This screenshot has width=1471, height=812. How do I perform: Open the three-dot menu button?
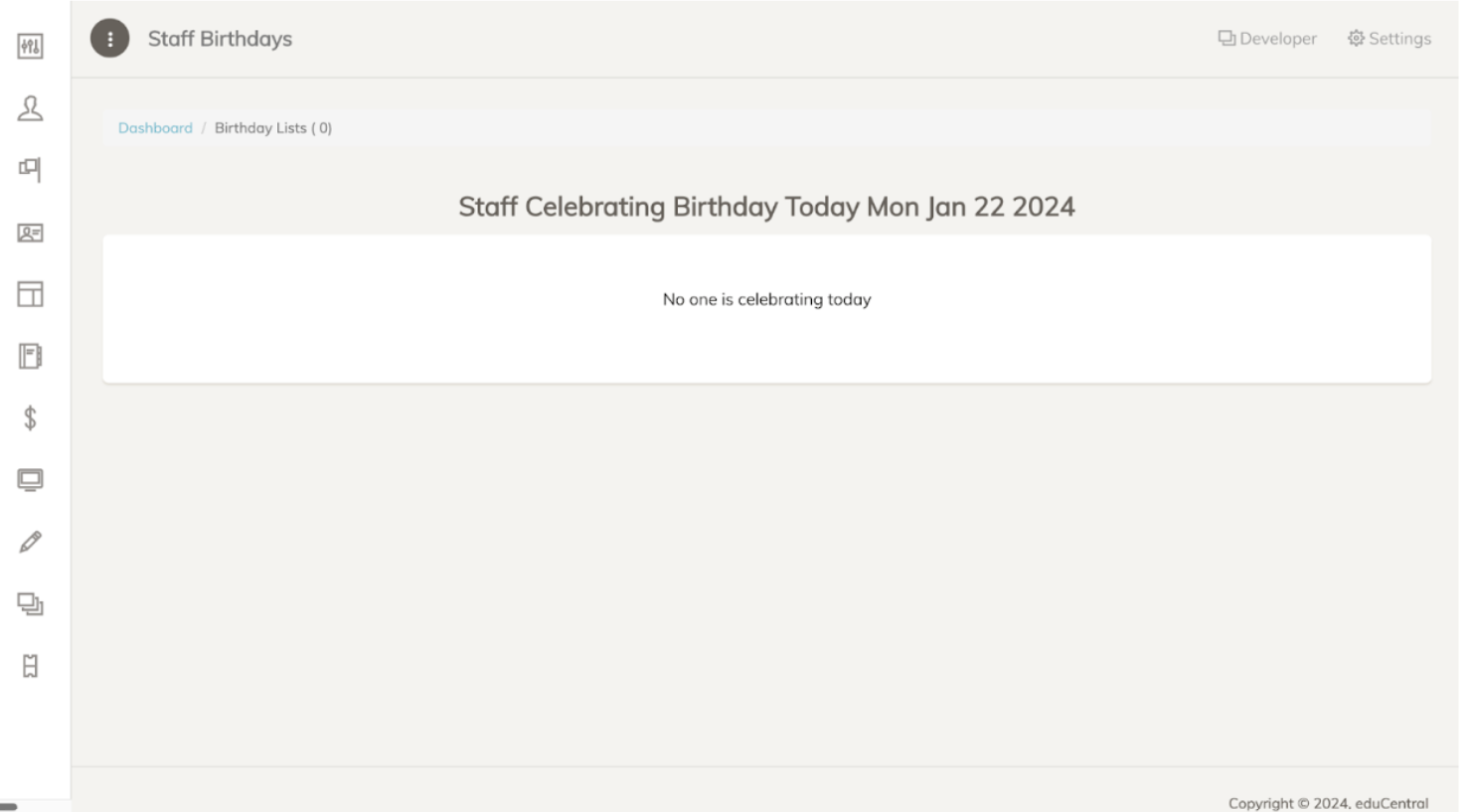click(x=109, y=39)
